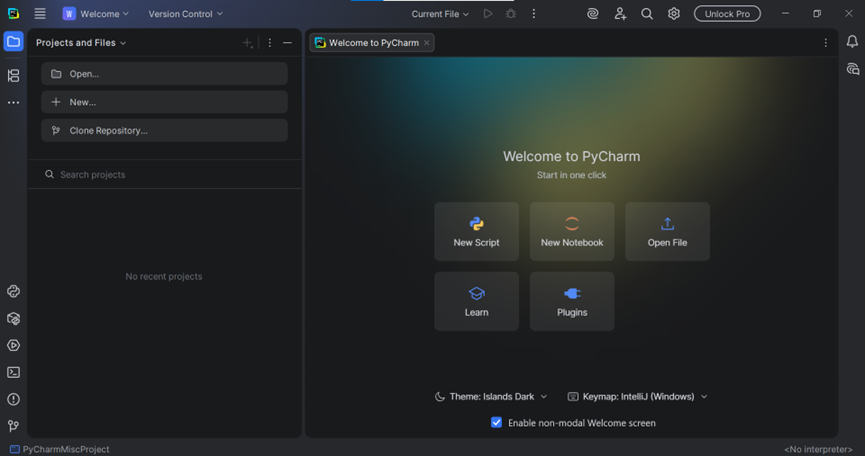Click the Open... button in projects panel
Viewport: 865px width, 456px height.
pos(164,73)
